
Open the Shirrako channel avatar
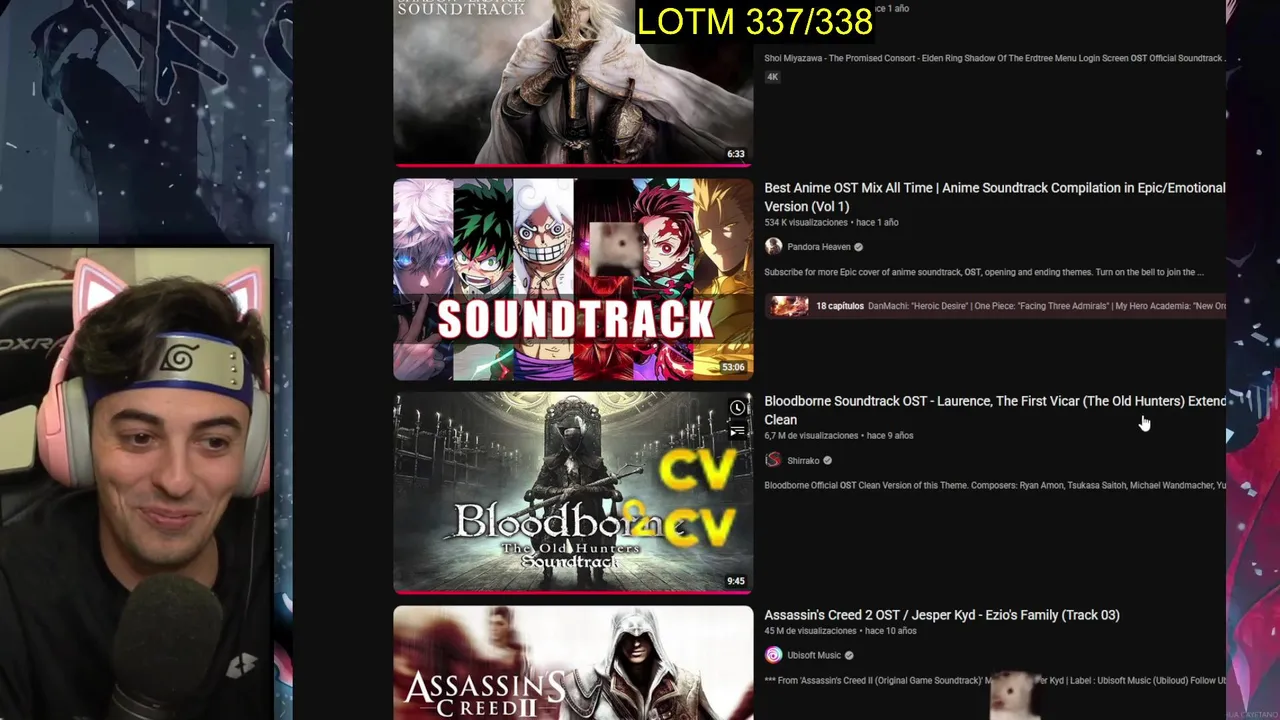point(773,460)
